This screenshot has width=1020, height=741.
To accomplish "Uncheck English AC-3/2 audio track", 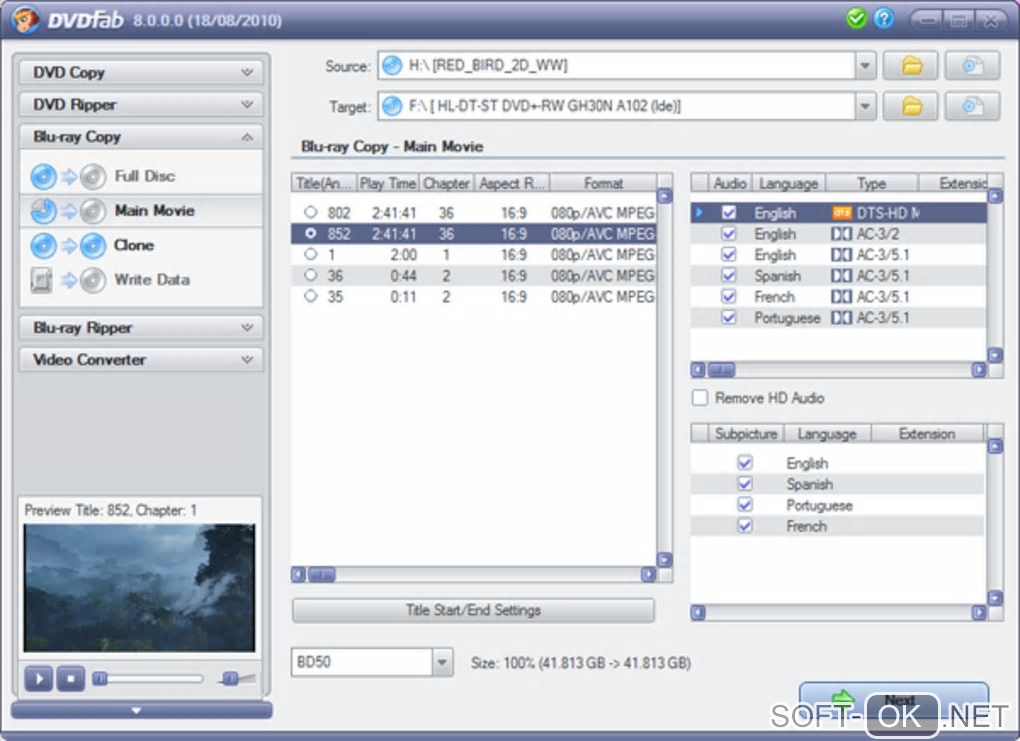I will [x=729, y=234].
